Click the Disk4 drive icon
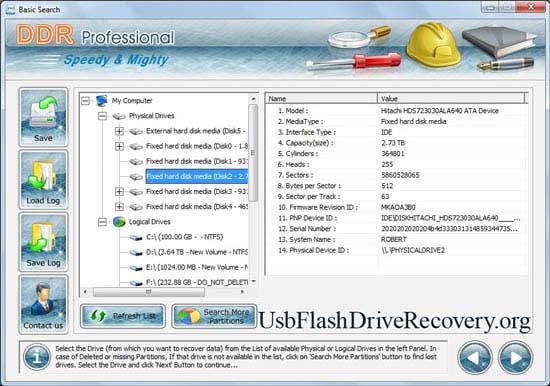This screenshot has width=550, height=386. point(136,207)
